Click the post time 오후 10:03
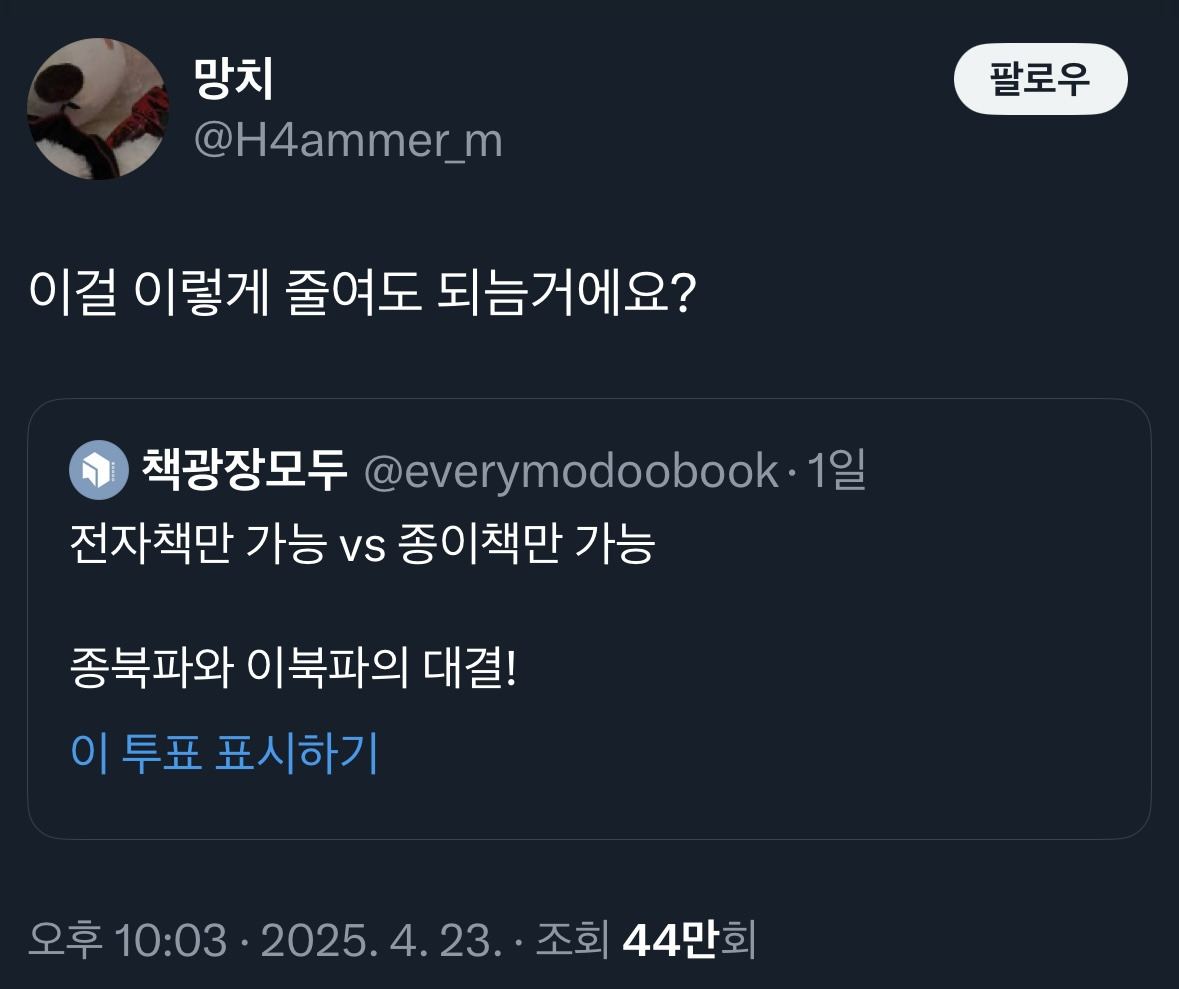Viewport: 1179px width, 989px height. [x=125, y=940]
